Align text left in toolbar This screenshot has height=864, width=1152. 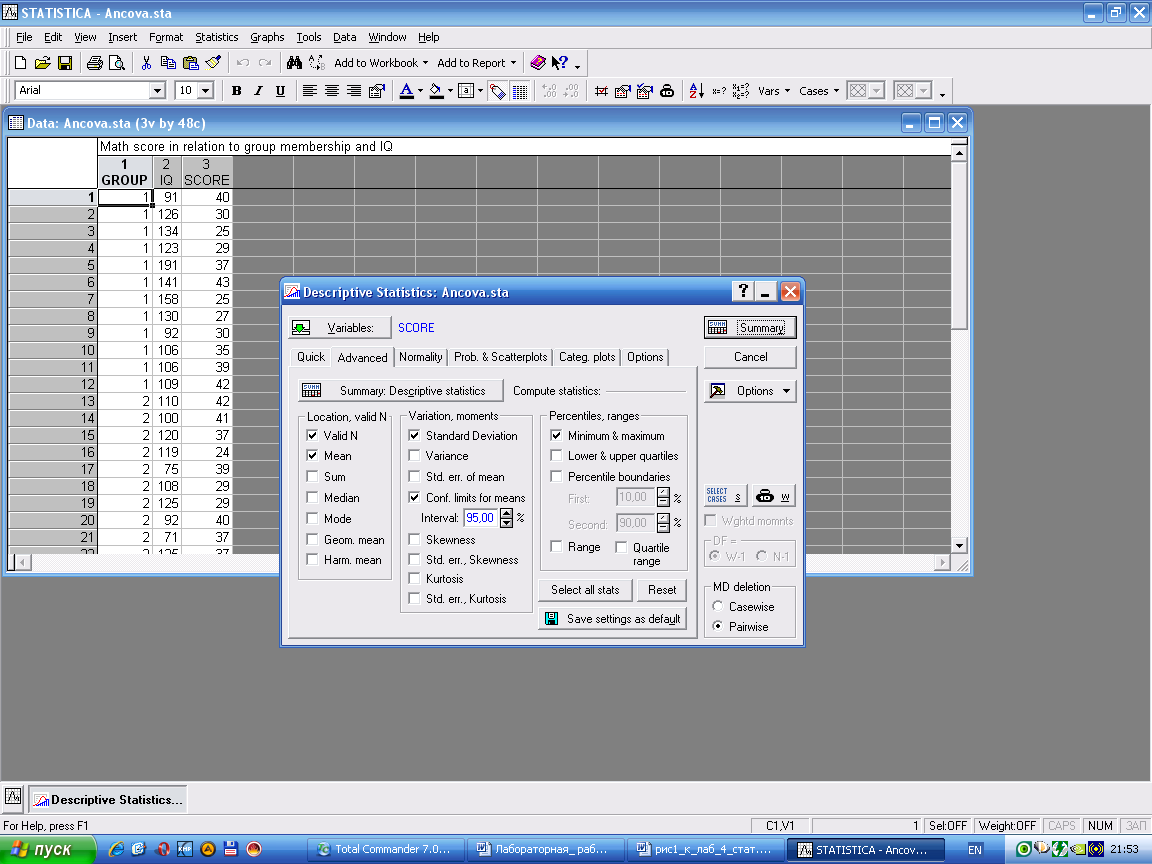tap(309, 91)
